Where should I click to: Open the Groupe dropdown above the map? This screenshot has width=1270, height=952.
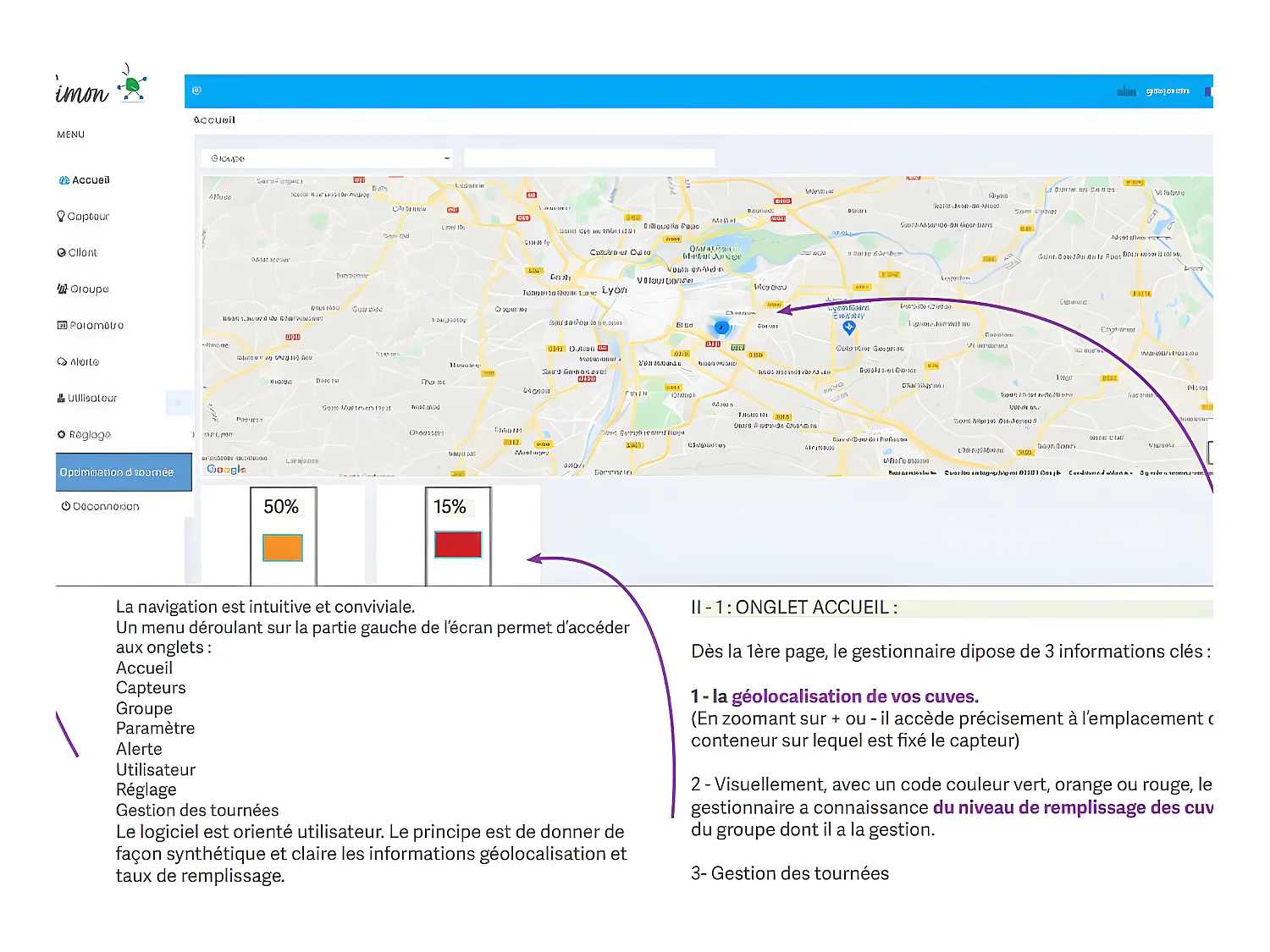coord(326,158)
